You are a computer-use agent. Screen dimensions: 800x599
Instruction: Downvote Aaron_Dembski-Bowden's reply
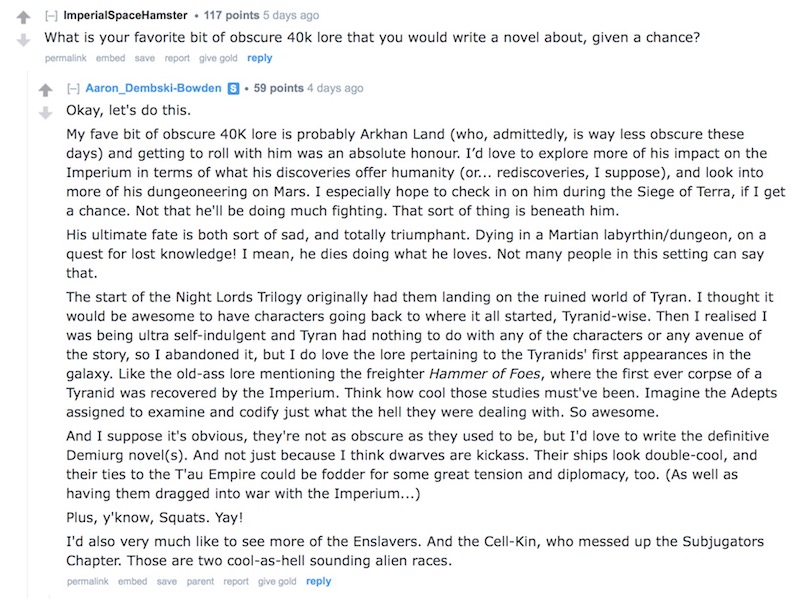tap(45, 113)
